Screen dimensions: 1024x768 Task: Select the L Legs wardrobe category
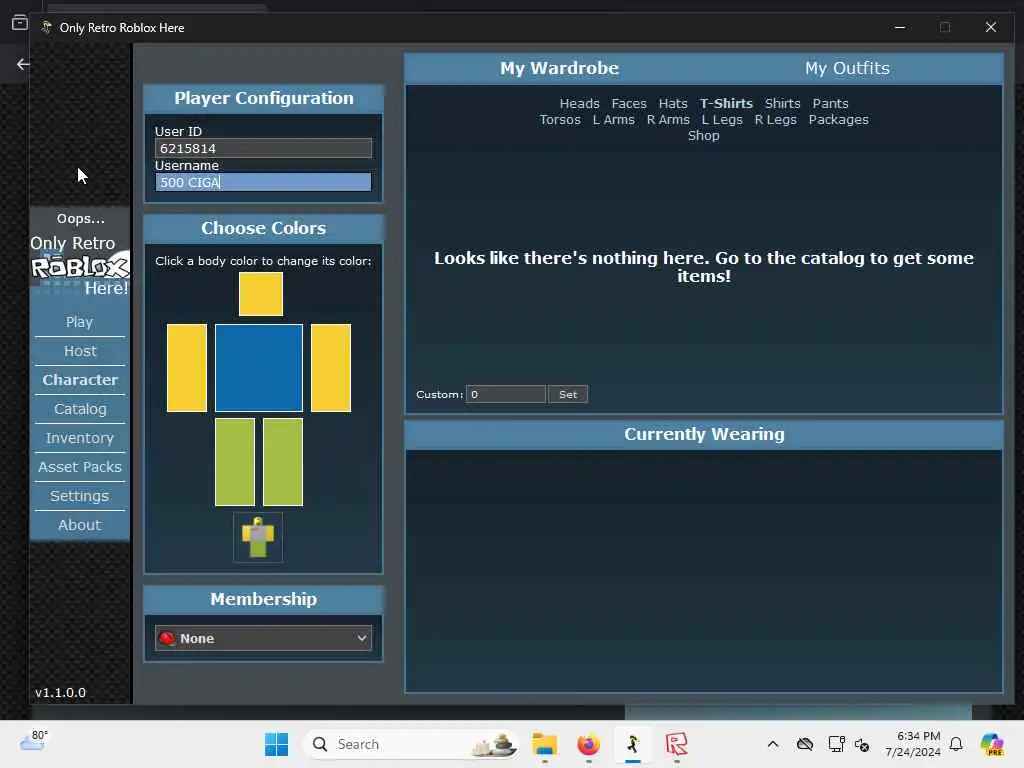click(722, 120)
